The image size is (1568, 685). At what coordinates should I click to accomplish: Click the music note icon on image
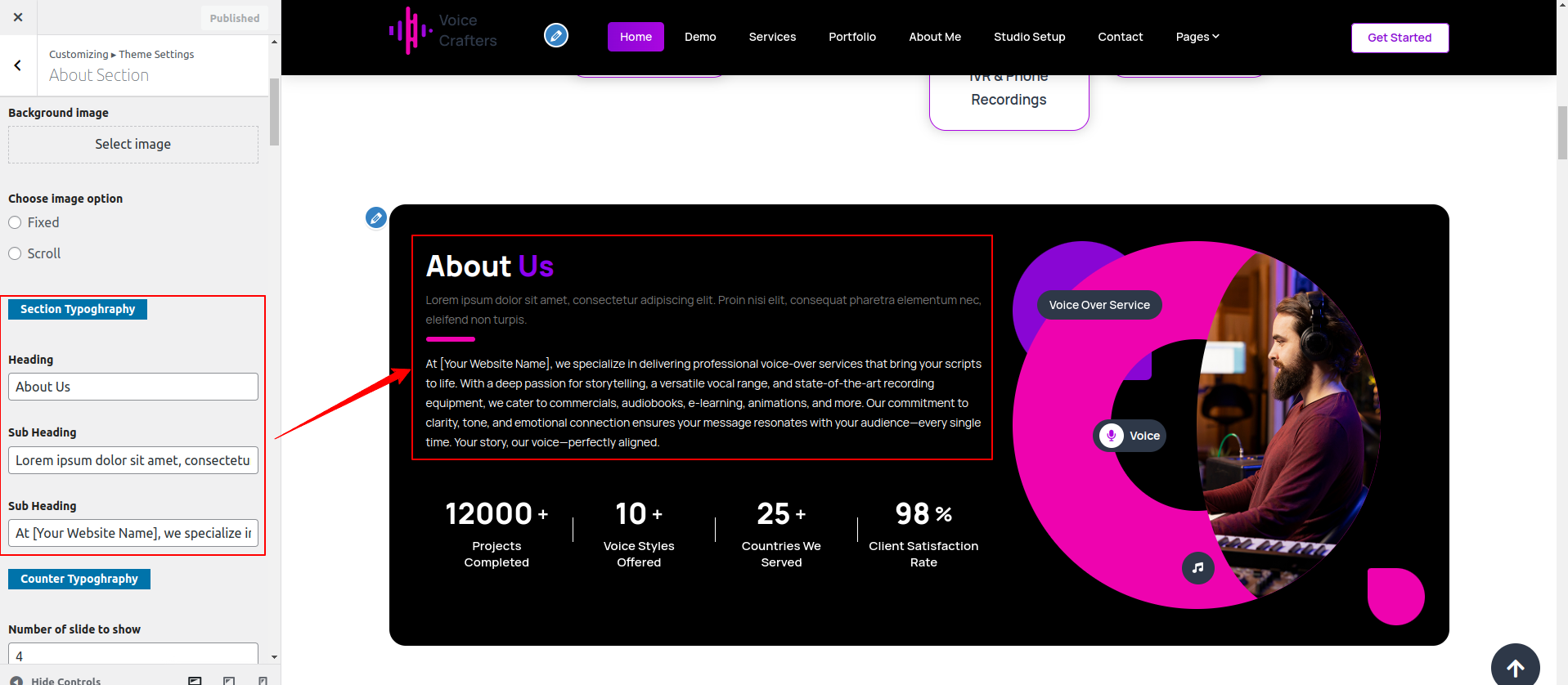tap(1197, 567)
